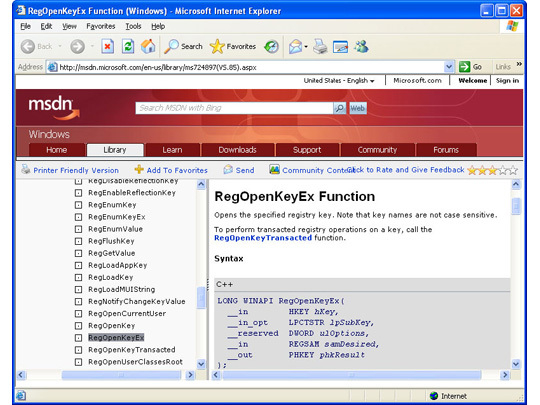Open the Edit menu
Viewport: 540px width, 405px height.
[46, 26]
